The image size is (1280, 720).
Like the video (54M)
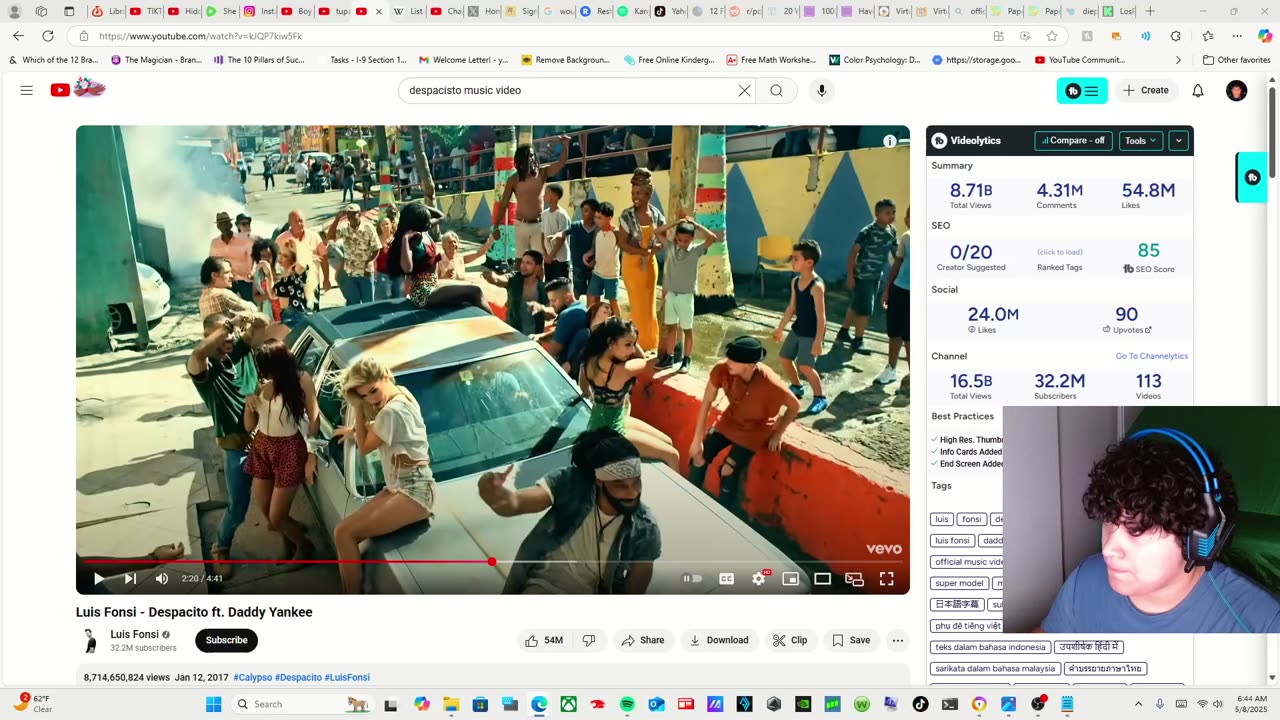[x=543, y=640]
